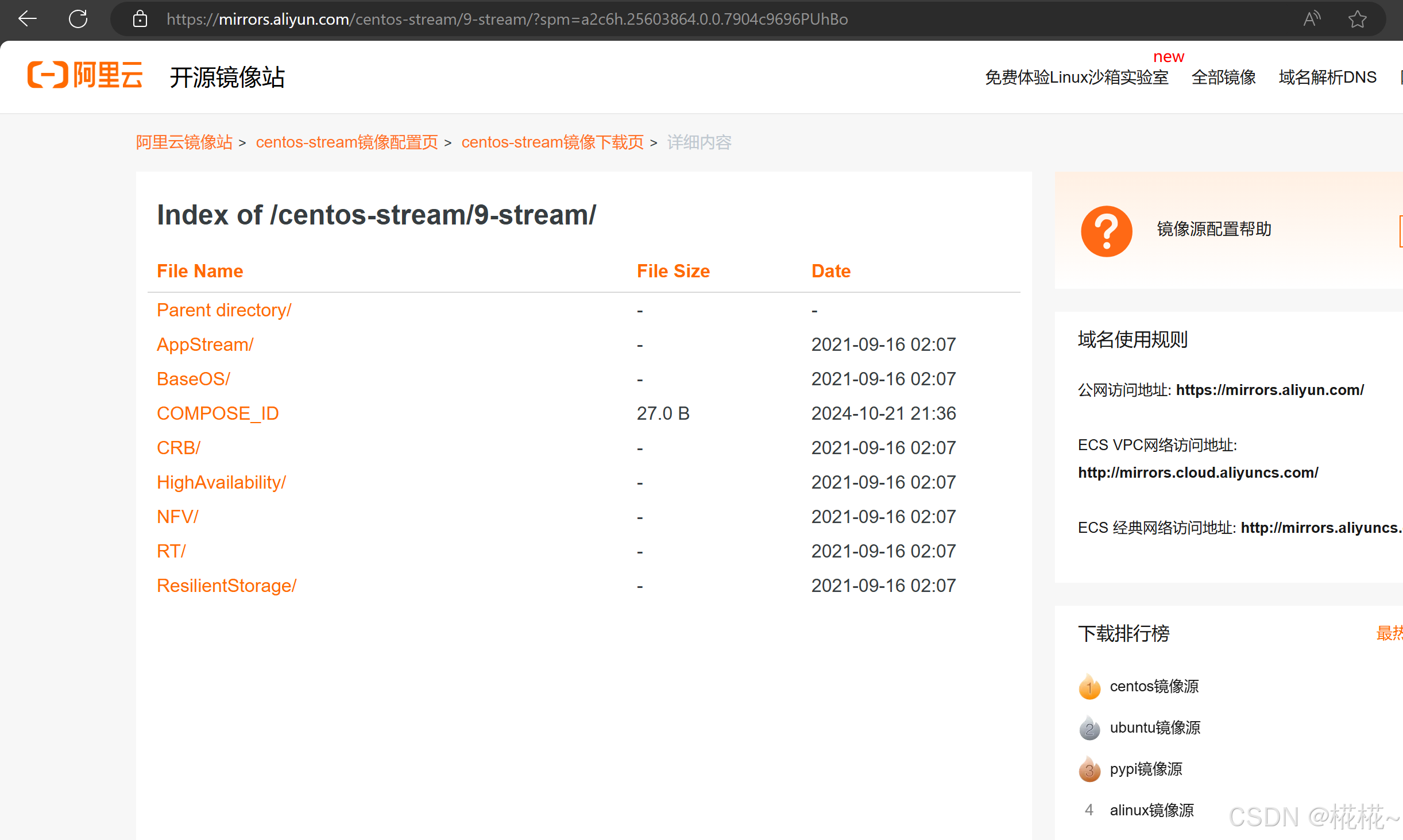This screenshot has width=1403, height=840.
Task: Click the browser back arrow
Action: [x=28, y=19]
